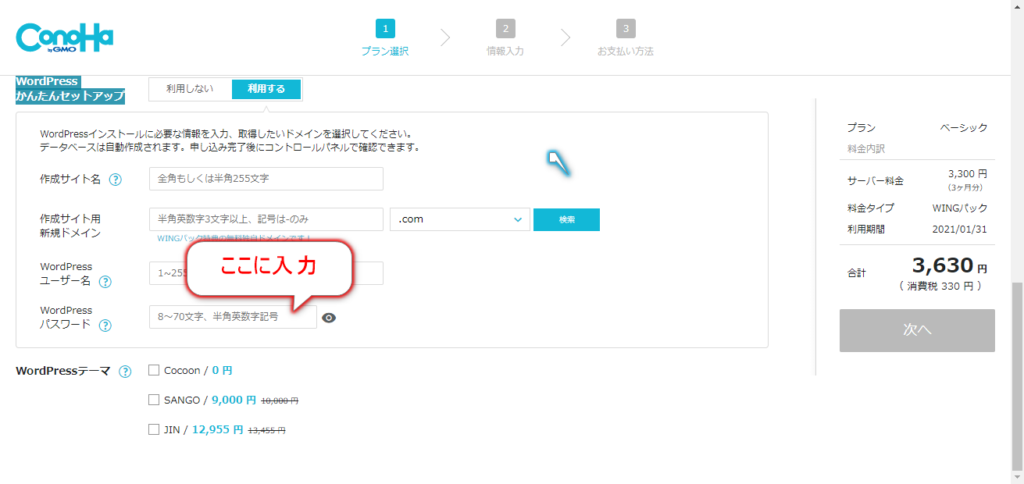The height and width of the screenshot is (484, 1024).
Task: Click the 検索 domain search button
Action: pyautogui.click(x=566, y=219)
